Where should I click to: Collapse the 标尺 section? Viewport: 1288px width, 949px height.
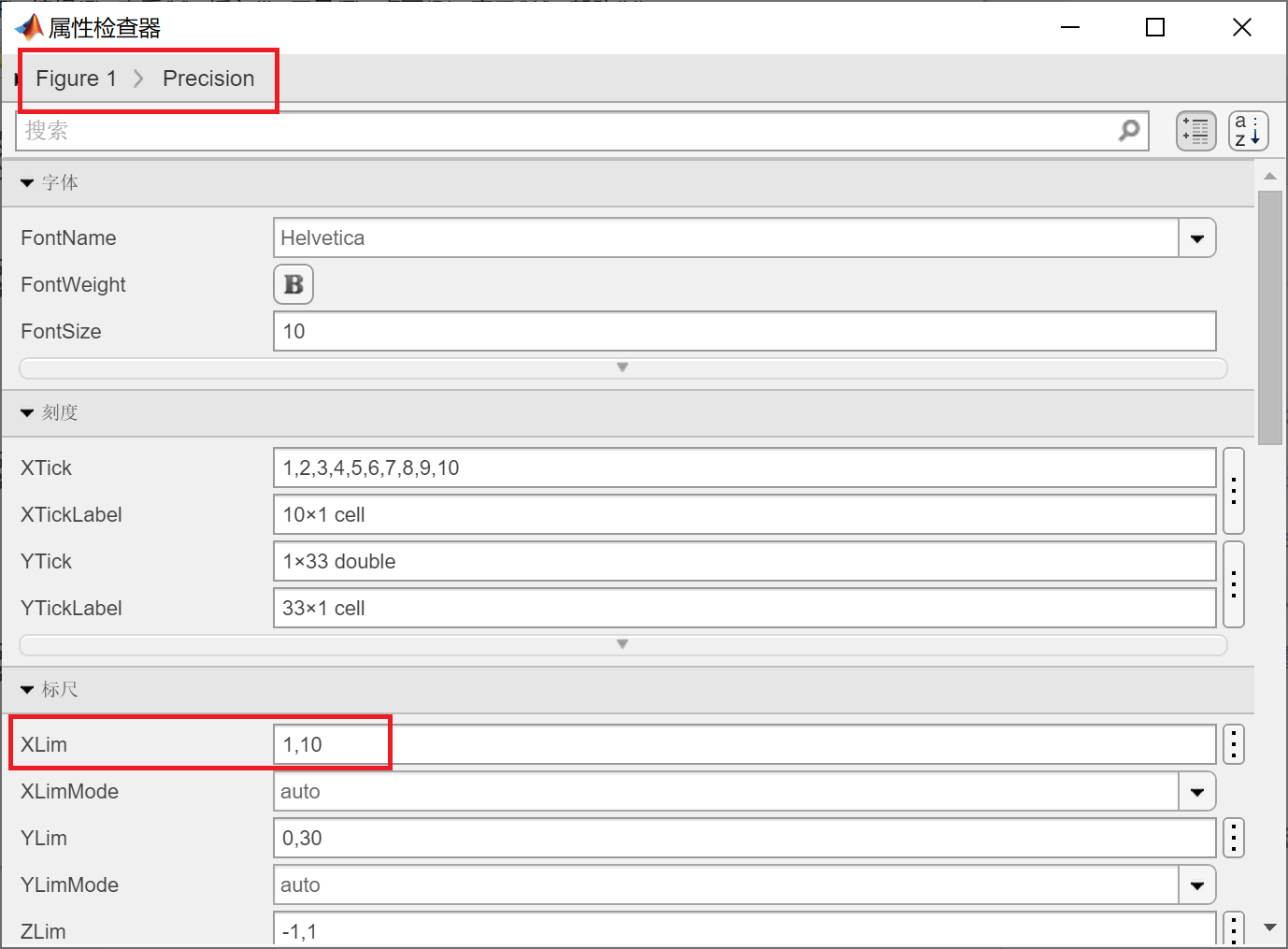point(27,689)
